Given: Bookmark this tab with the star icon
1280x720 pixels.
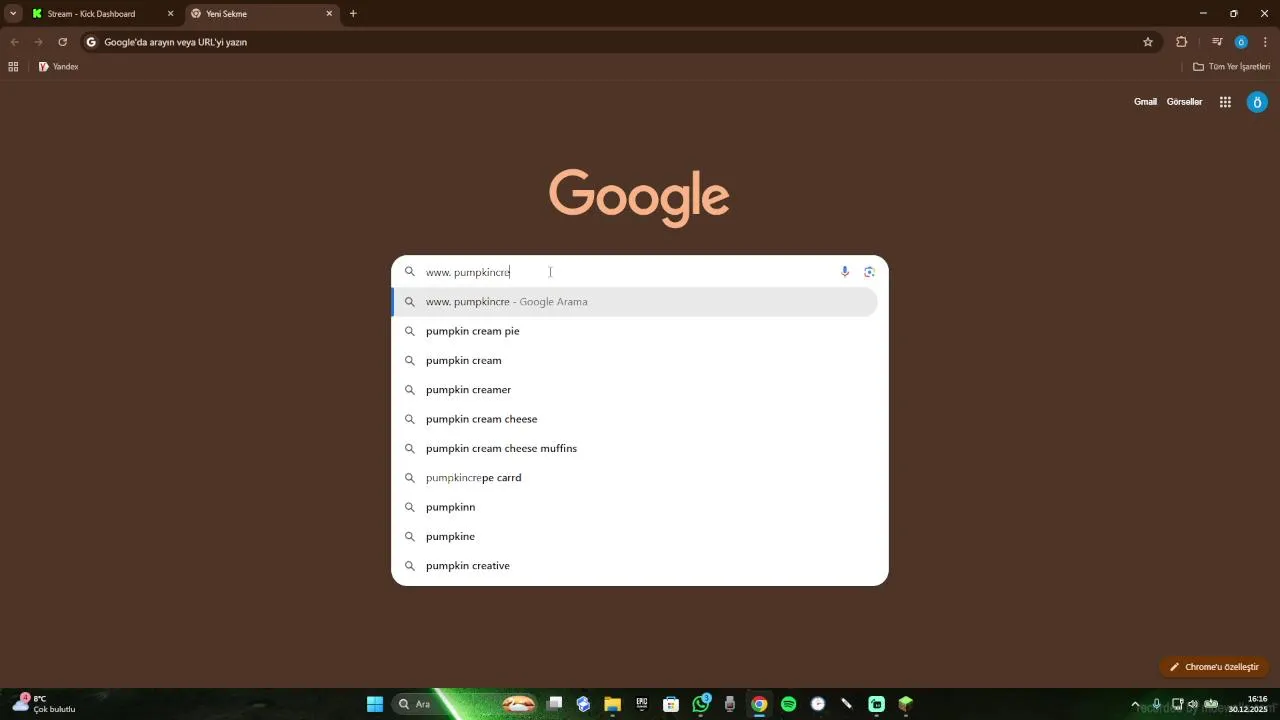Looking at the screenshot, I should 1148,42.
